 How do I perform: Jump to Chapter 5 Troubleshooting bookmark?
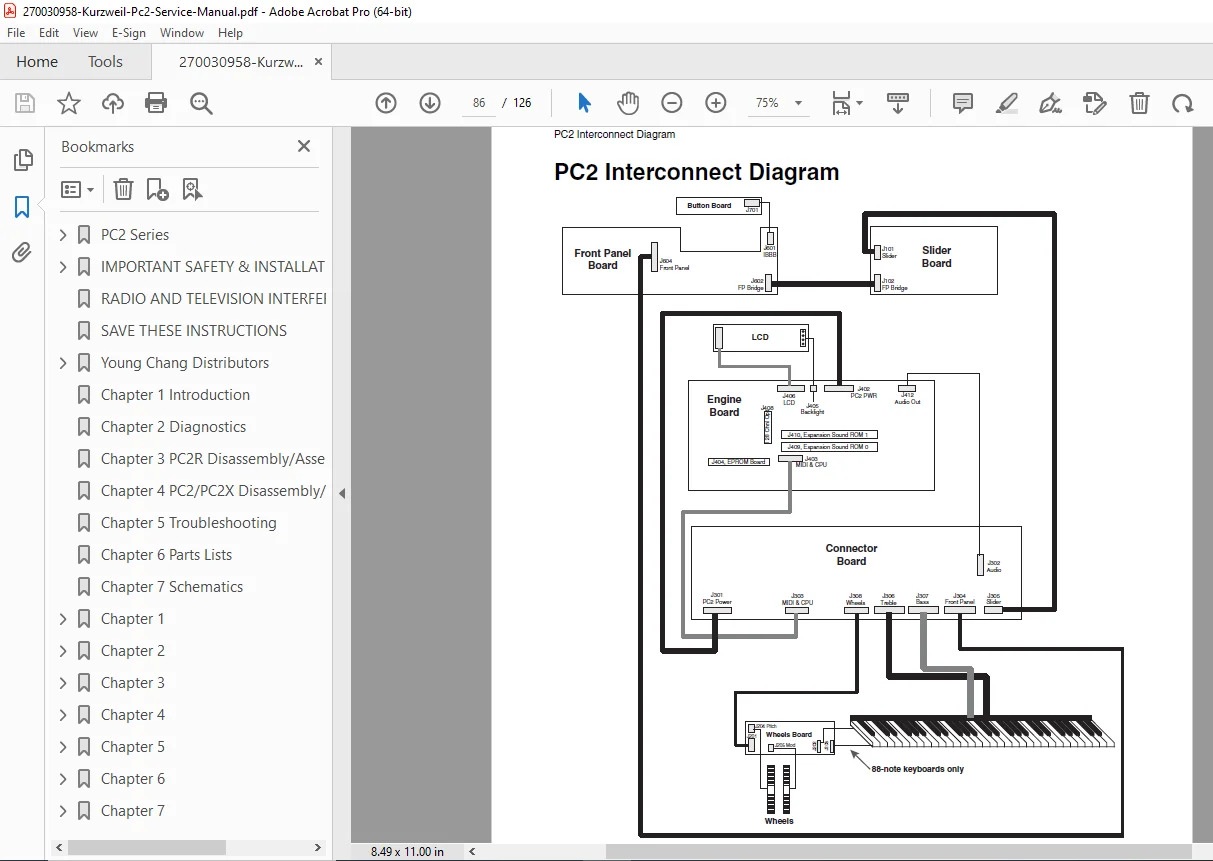[188, 523]
